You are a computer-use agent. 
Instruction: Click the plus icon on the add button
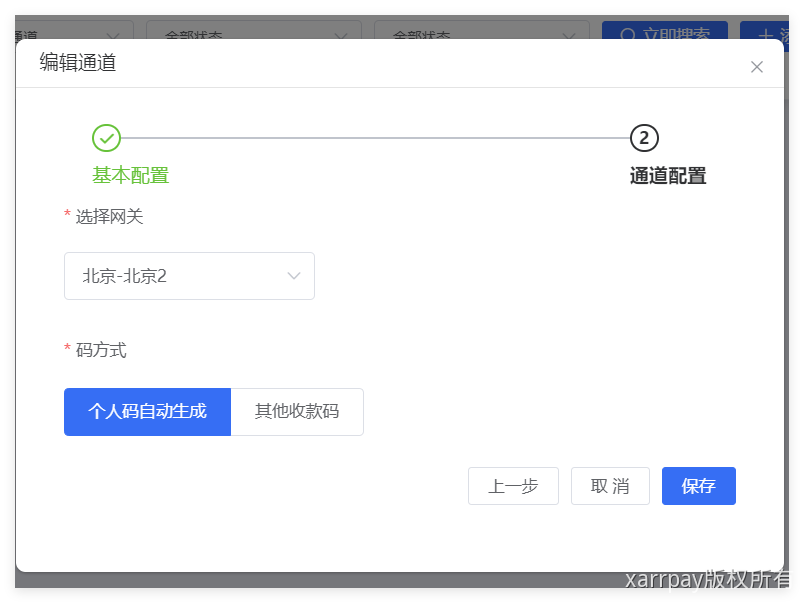coord(766,35)
